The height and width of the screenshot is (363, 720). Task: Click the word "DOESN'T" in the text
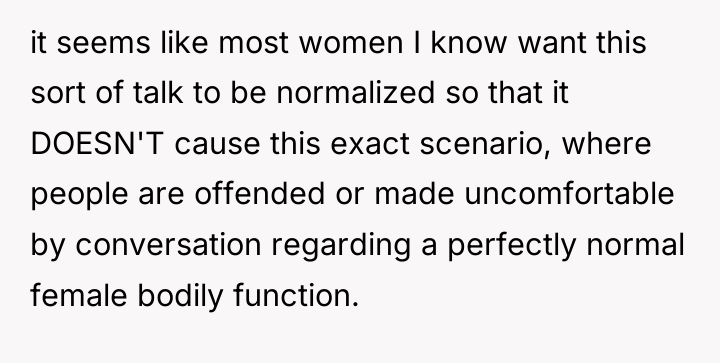(x=97, y=143)
